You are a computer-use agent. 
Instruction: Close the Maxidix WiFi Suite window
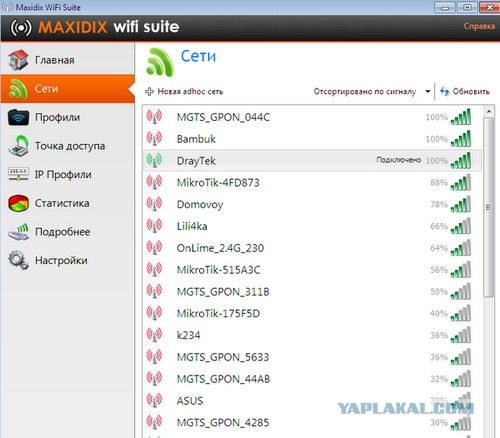click(489, 7)
